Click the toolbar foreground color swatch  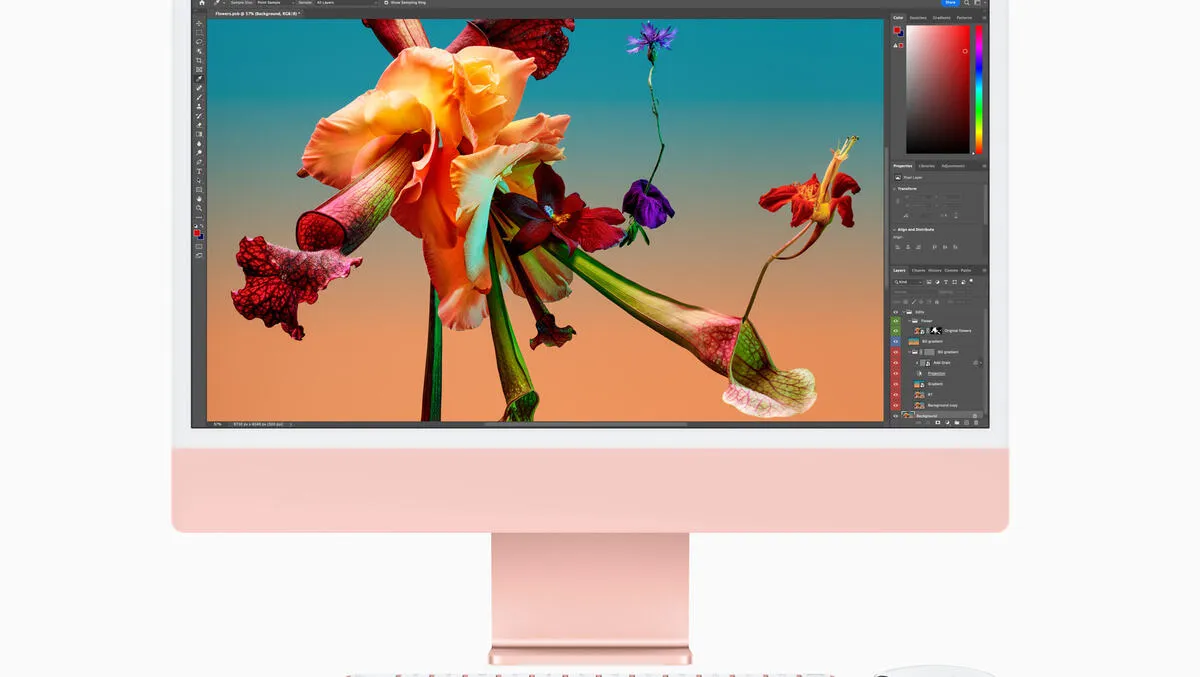(x=197, y=231)
